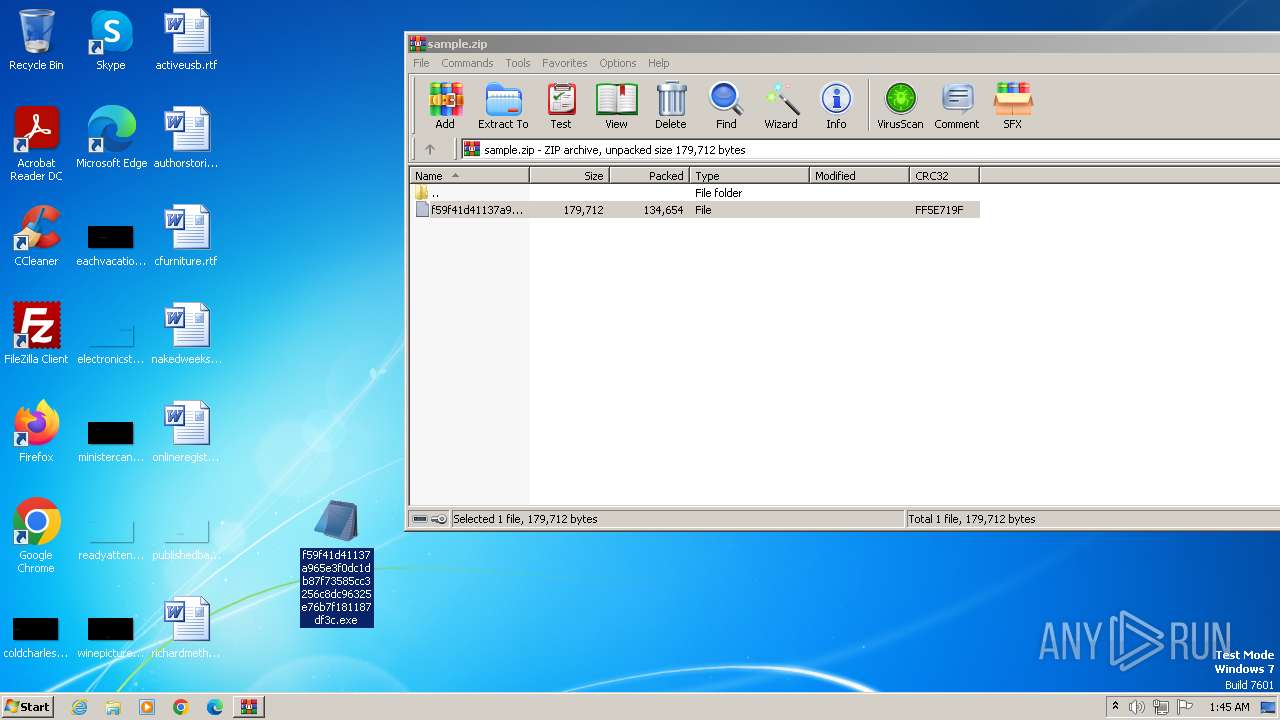
Task: Select activeusb.rtf desktop file
Action: pyautogui.click(x=186, y=40)
